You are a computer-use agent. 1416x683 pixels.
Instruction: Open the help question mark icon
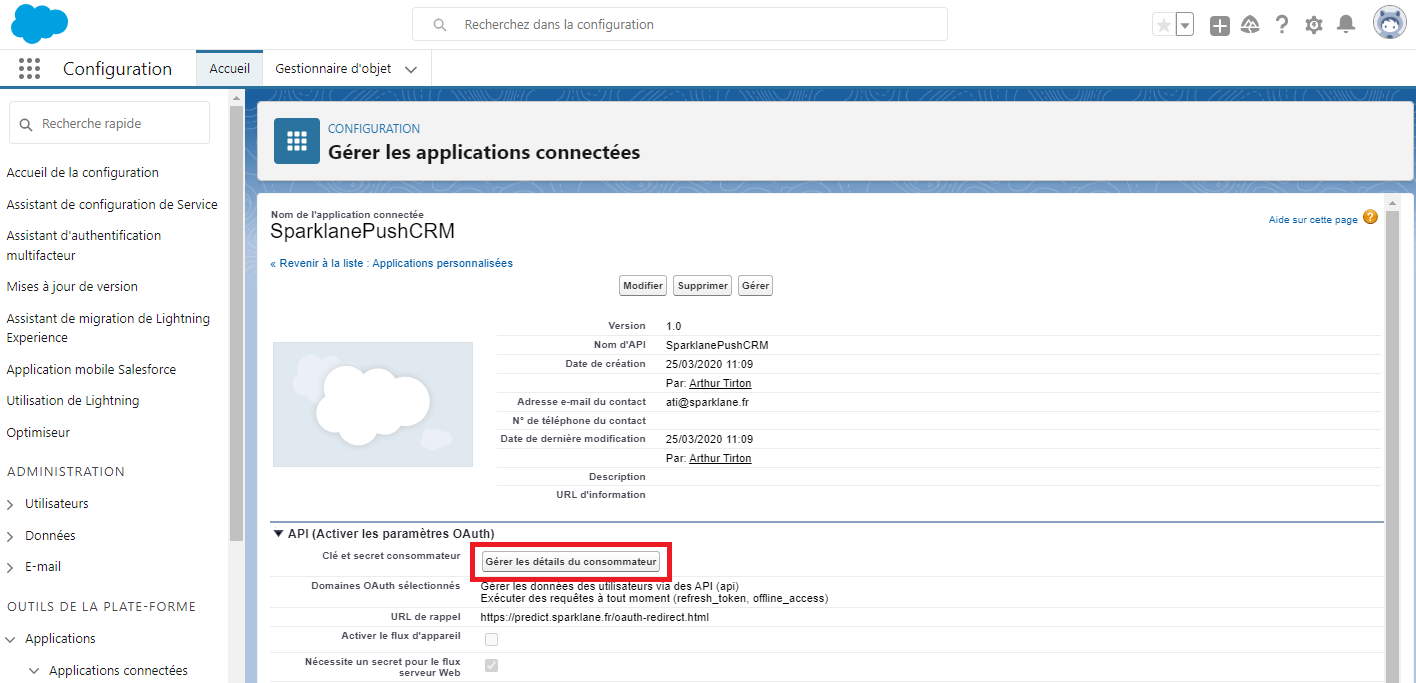1282,25
